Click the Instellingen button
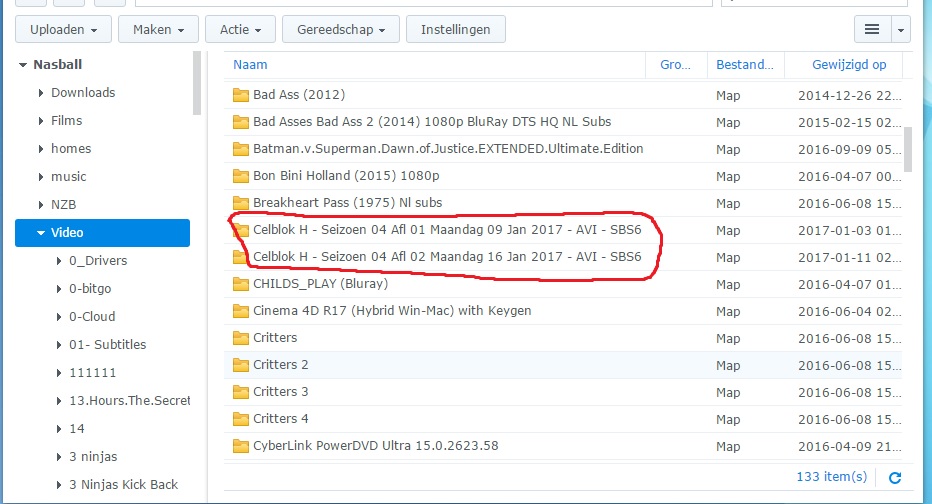Image resolution: width=932 pixels, height=504 pixels. point(455,30)
